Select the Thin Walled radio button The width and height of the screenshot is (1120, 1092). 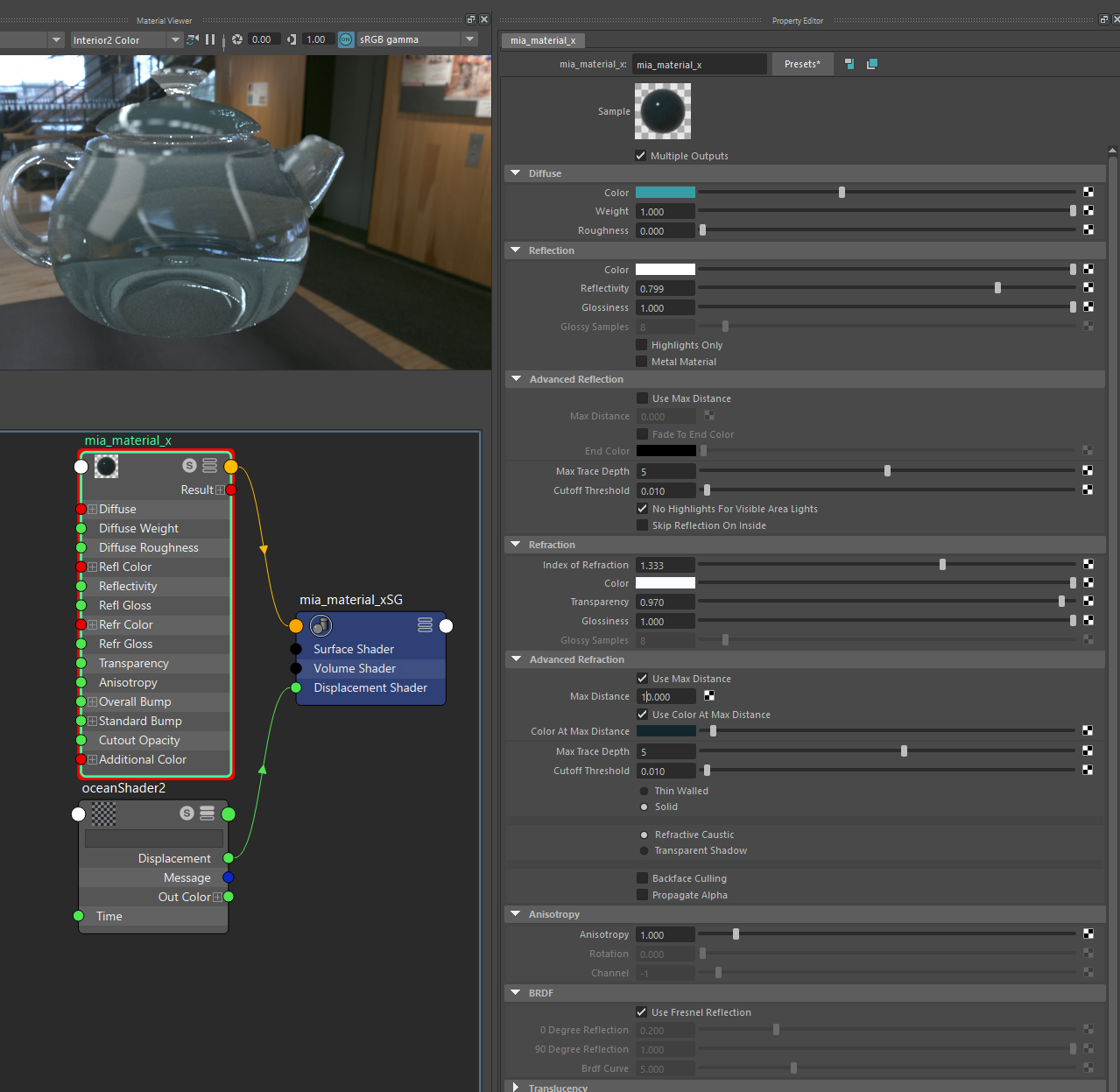tap(645, 790)
